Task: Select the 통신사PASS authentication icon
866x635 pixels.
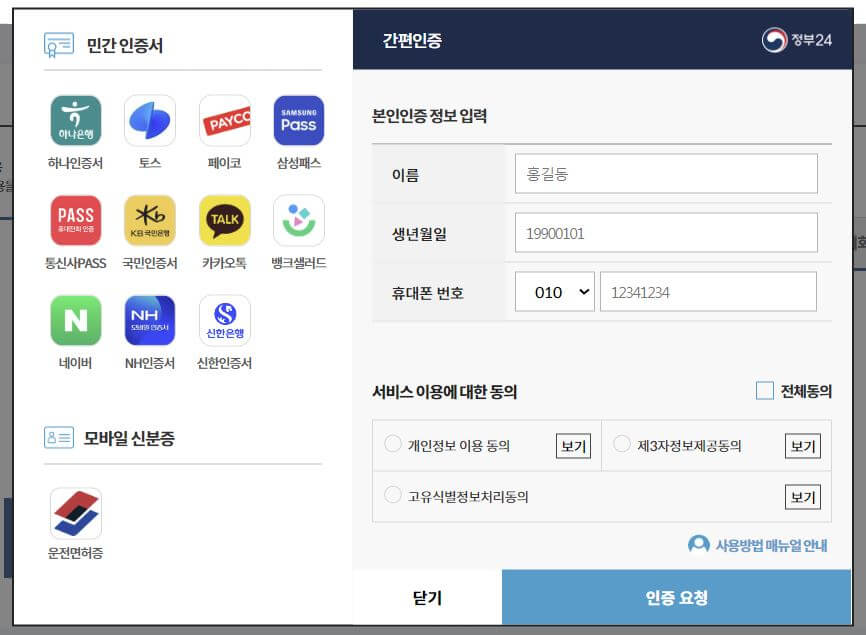Action: coord(76,220)
